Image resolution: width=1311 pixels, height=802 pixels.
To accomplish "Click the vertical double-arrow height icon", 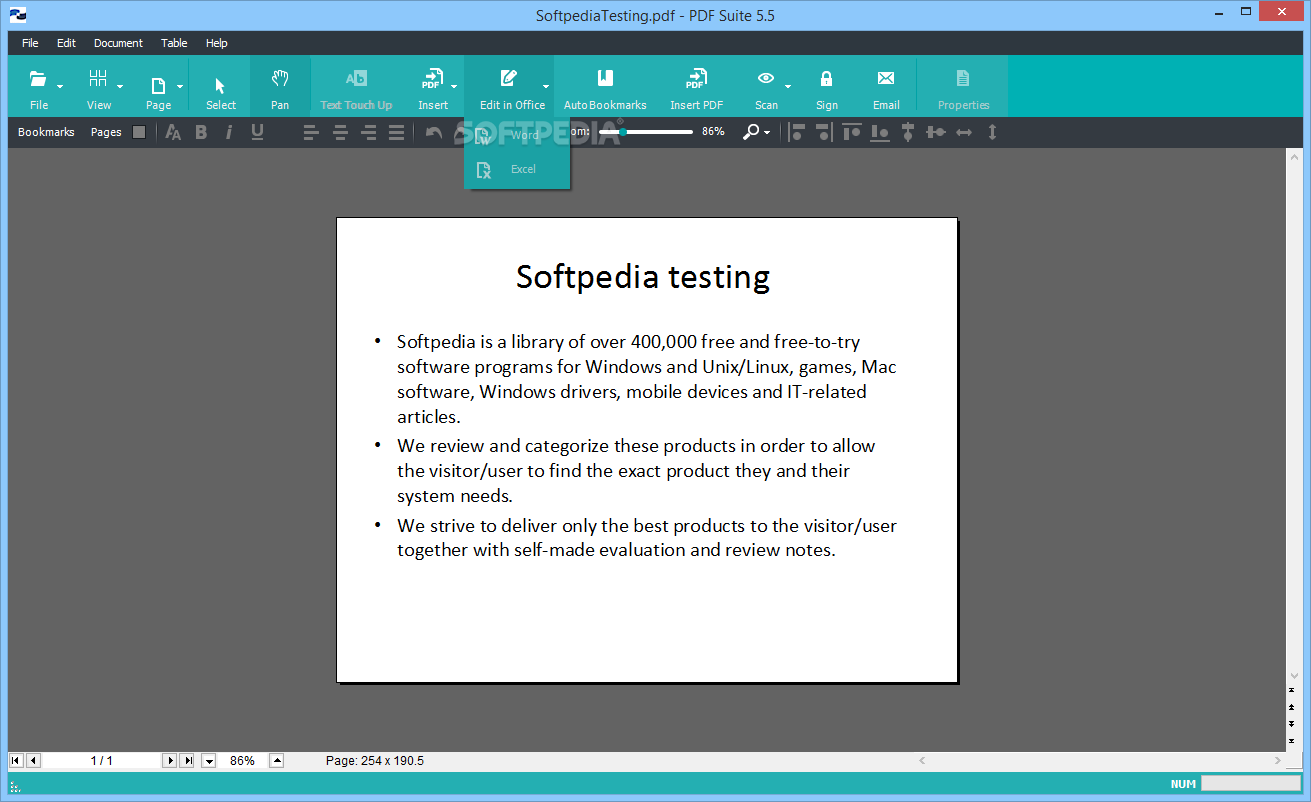I will click(992, 132).
